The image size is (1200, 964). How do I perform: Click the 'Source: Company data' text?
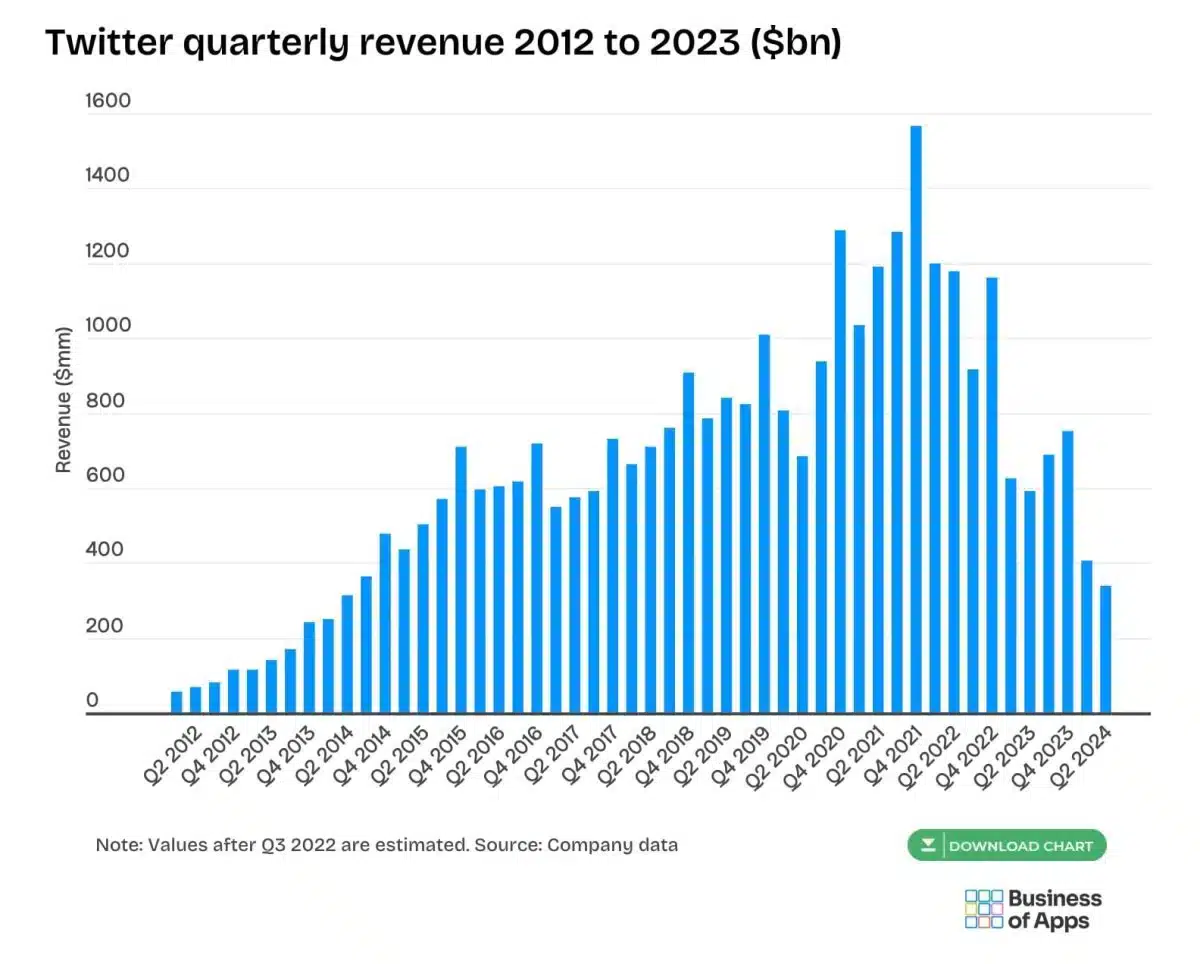(576, 845)
